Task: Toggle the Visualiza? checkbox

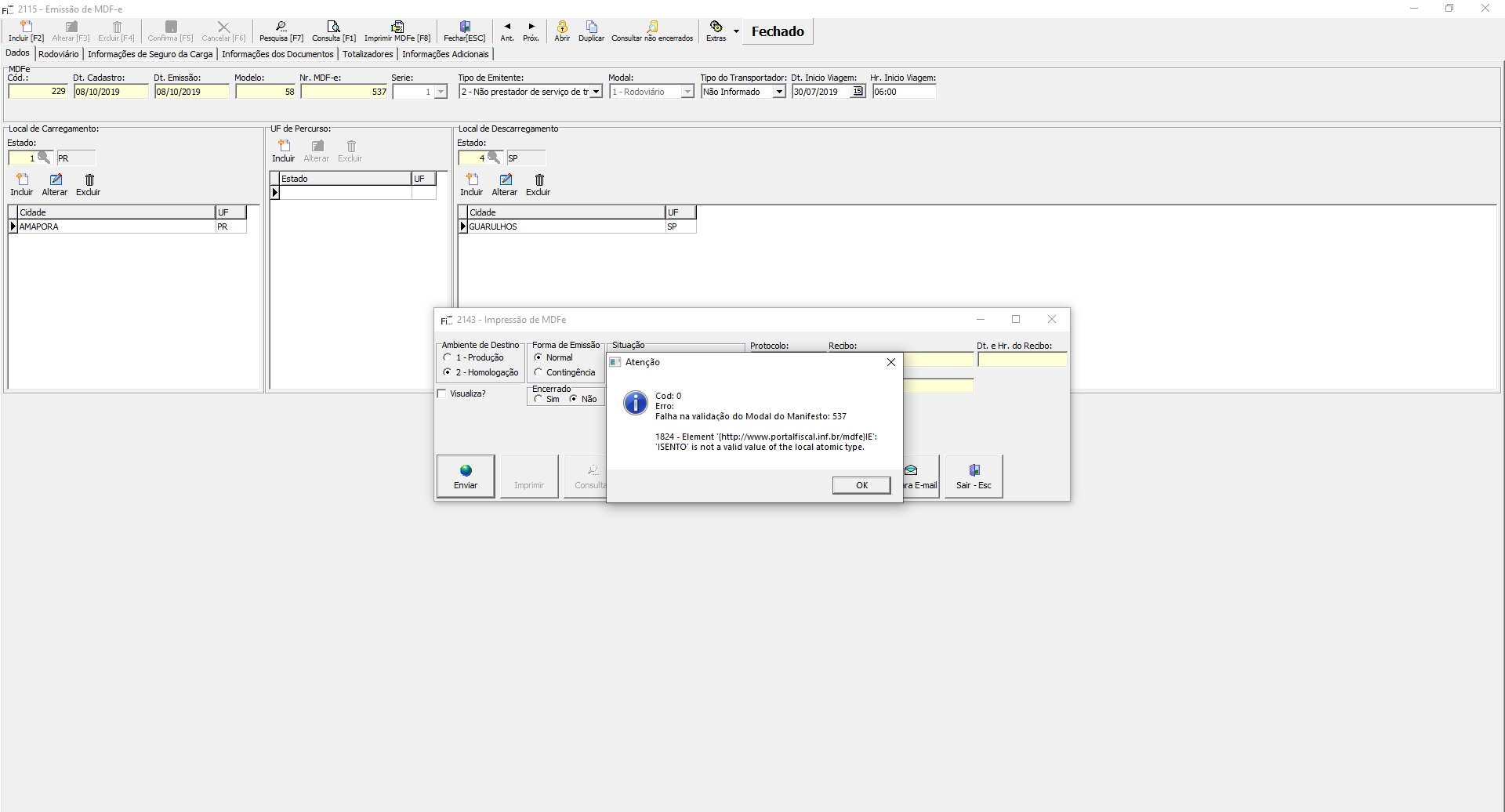Action: (x=442, y=393)
